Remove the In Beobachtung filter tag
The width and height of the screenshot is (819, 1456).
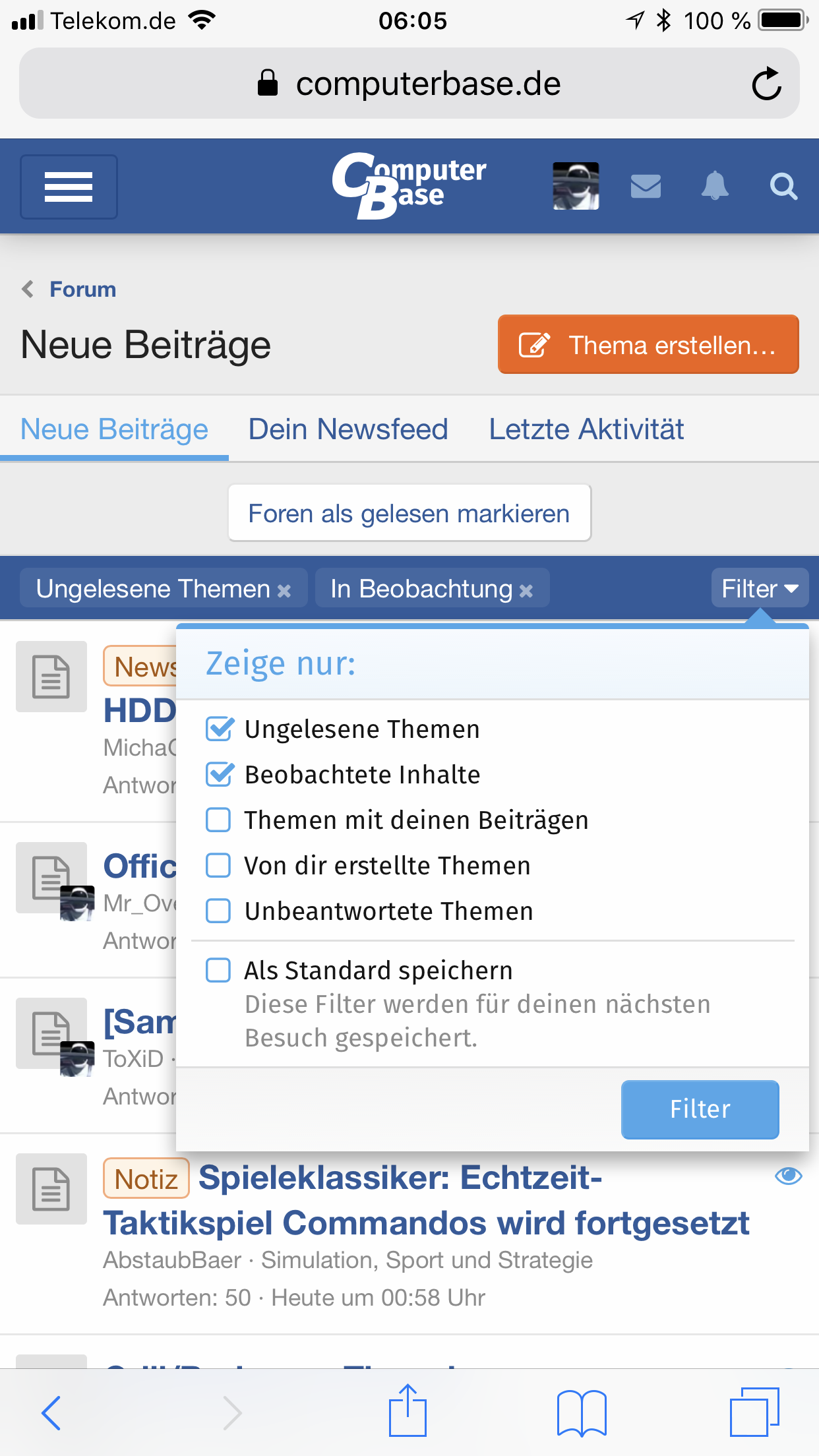(526, 590)
